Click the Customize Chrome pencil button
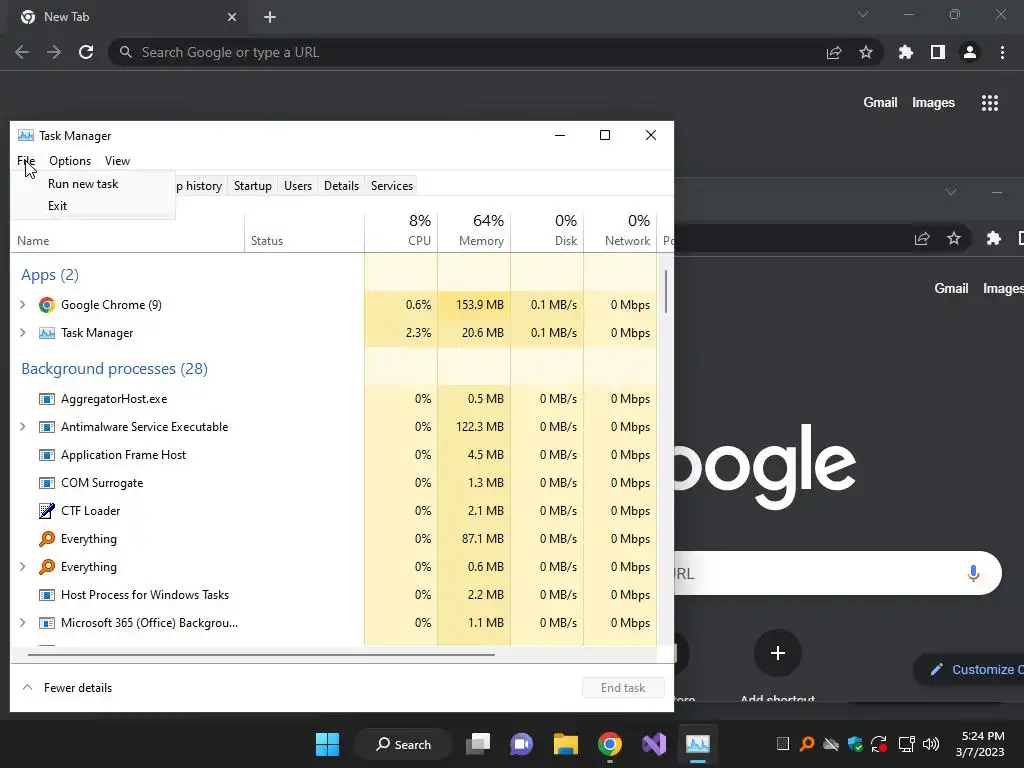The width and height of the screenshot is (1024, 768). [969, 669]
